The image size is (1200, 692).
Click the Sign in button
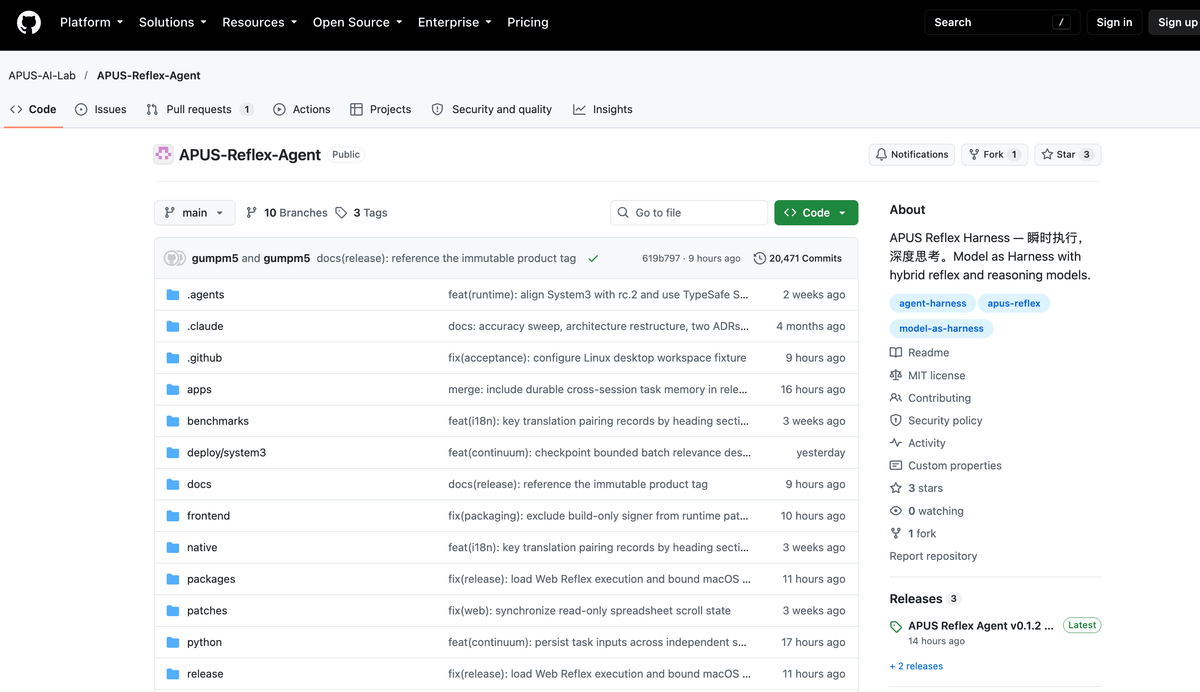click(1114, 22)
